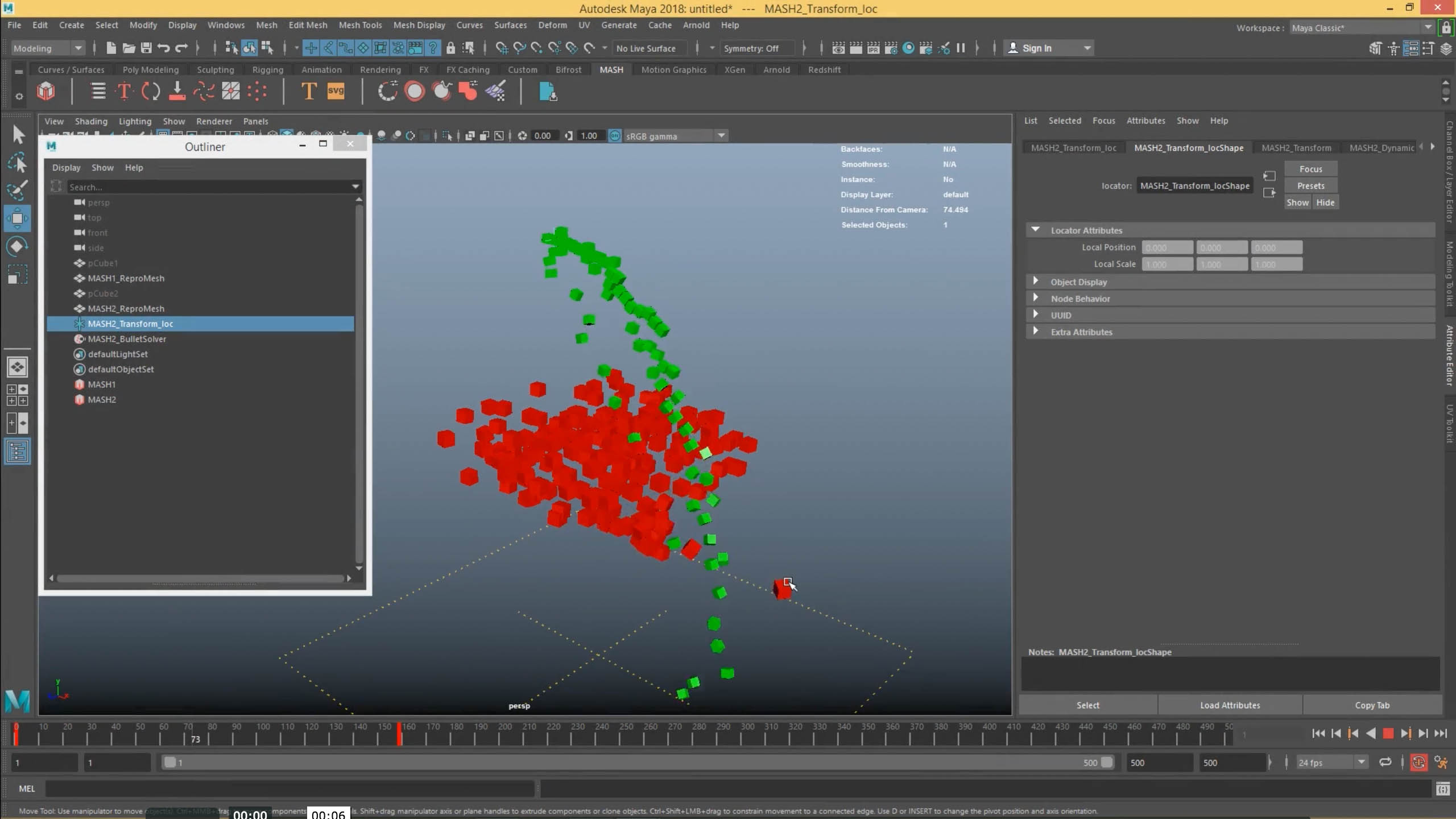Click the Create MASH Network icon
1456x819 pixels.
tap(46, 91)
